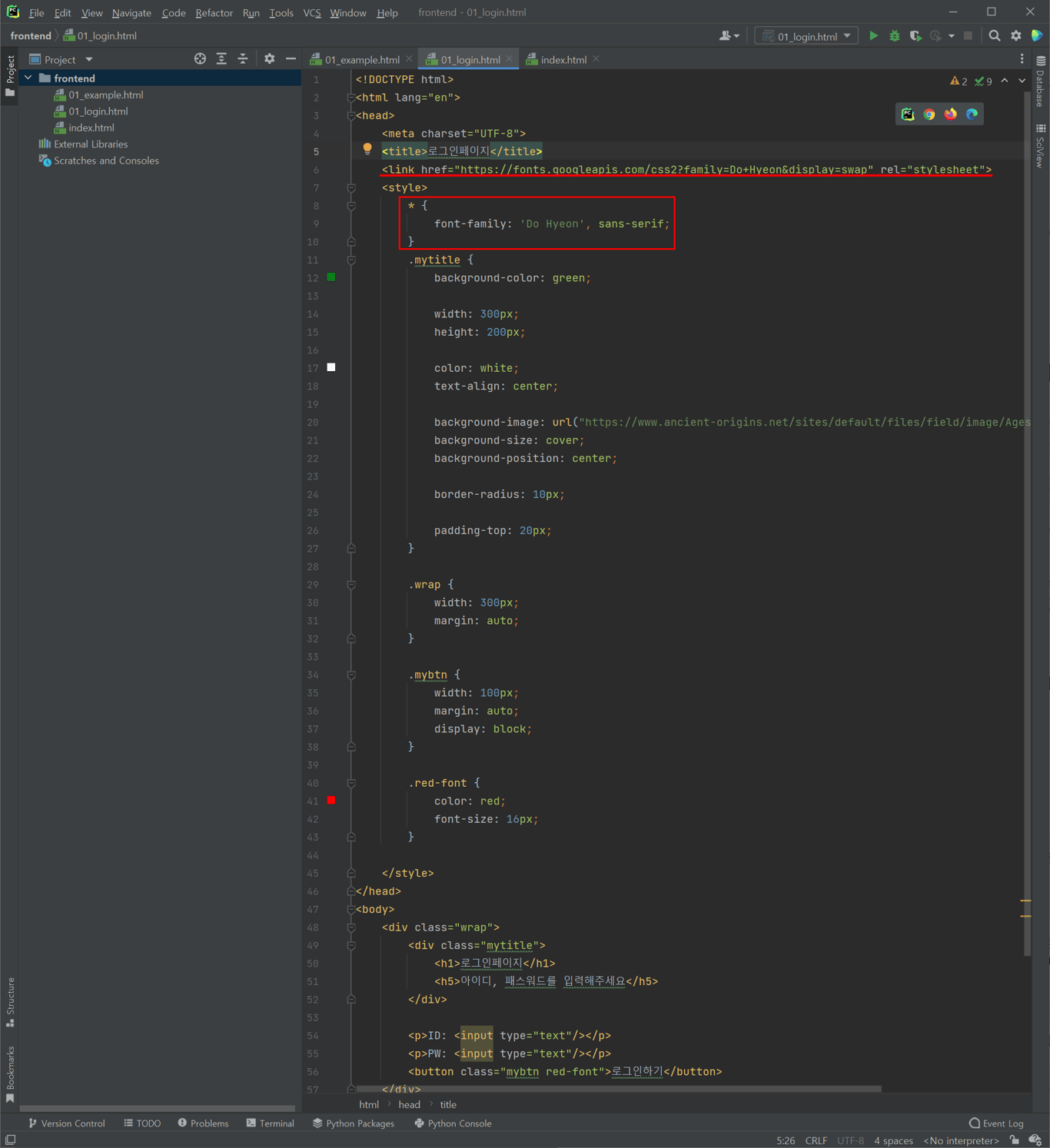
Task: Open Project panel options gear
Action: (269, 59)
